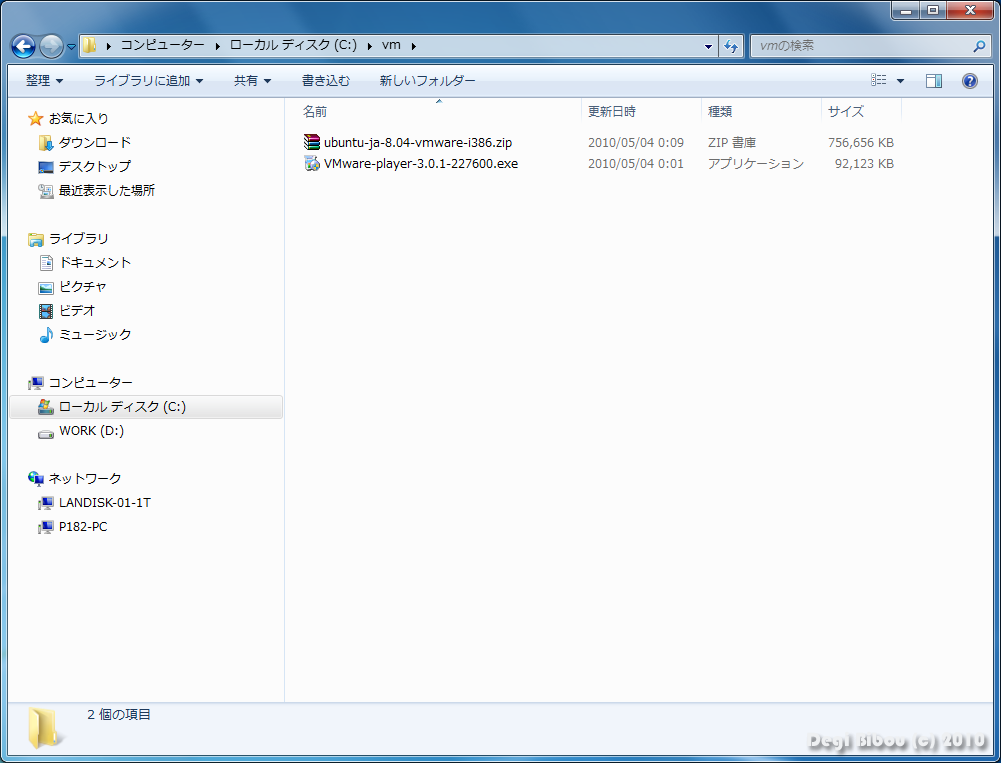Click the 最近表示した場所 icon

coord(45,190)
